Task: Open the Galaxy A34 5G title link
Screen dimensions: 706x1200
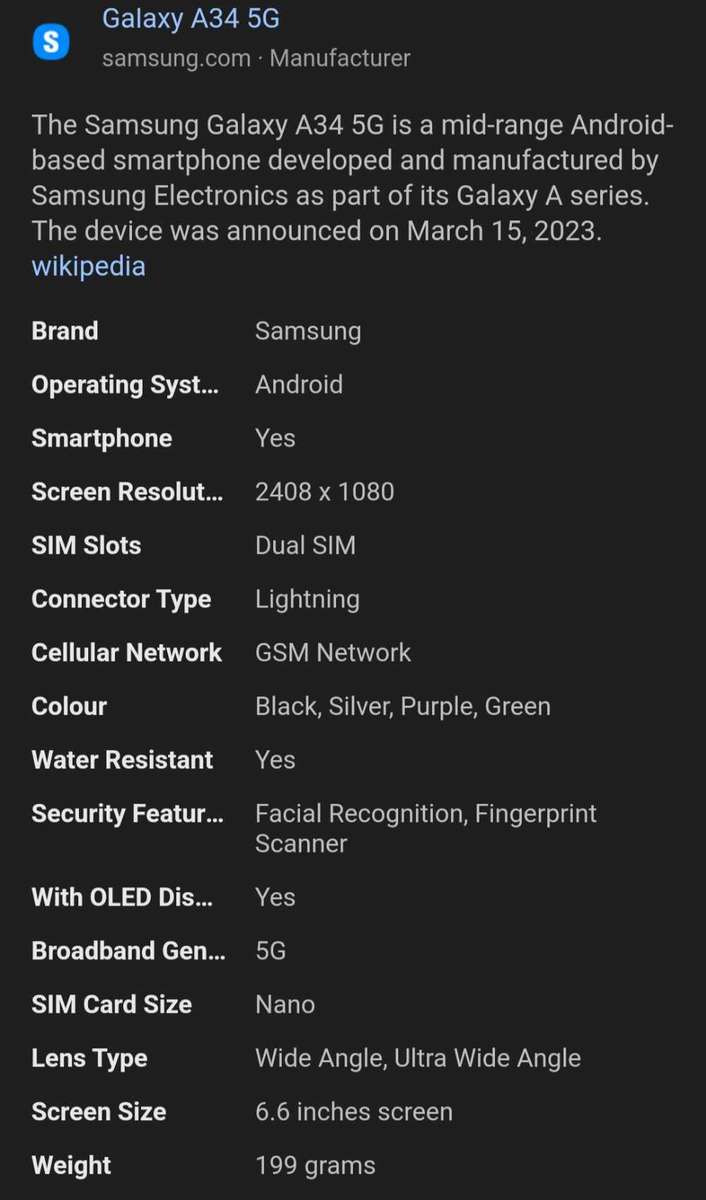Action: pos(191,18)
